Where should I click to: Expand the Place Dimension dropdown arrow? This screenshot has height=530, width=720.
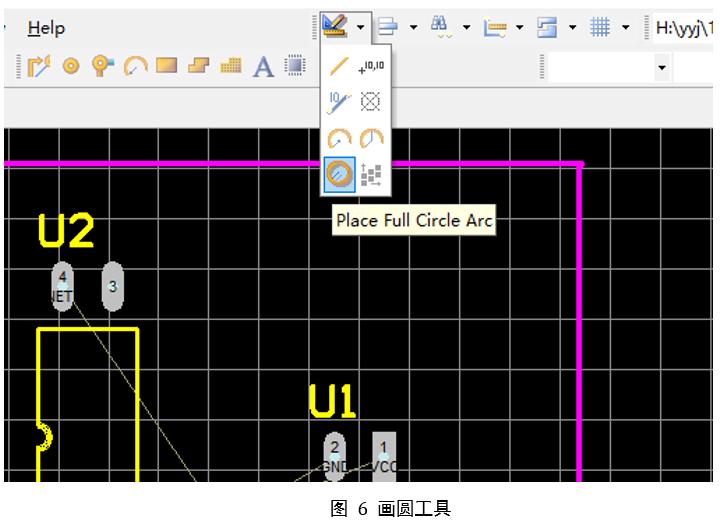(x=519, y=28)
